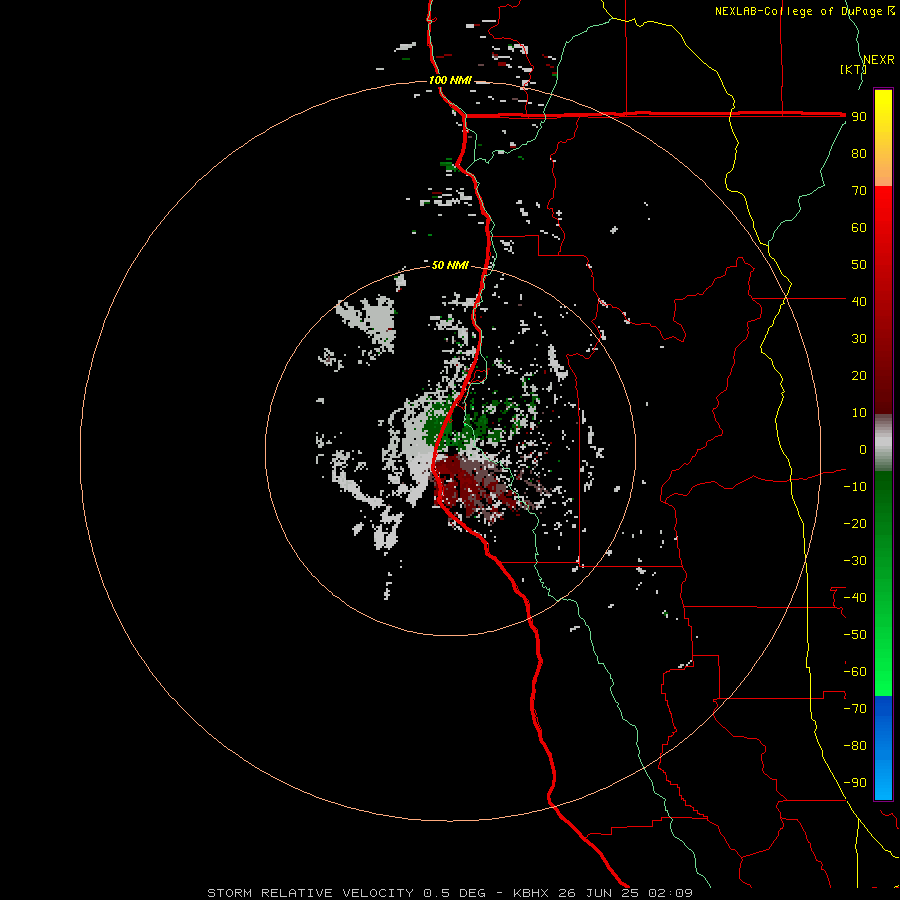Image resolution: width=900 pixels, height=900 pixels.
Task: Select the -90 value on velocity scale
Action: point(855,783)
